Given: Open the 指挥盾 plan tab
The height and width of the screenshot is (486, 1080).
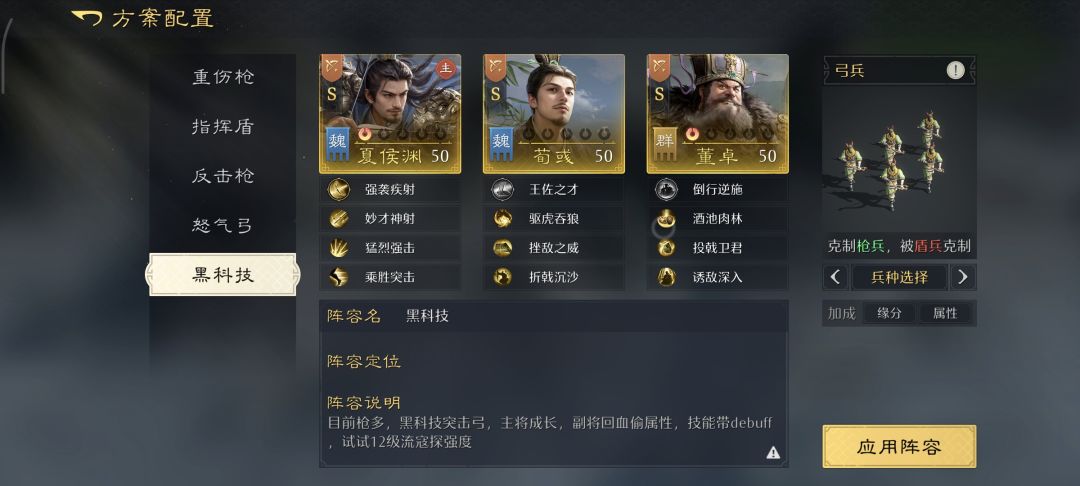Looking at the screenshot, I should (223, 127).
